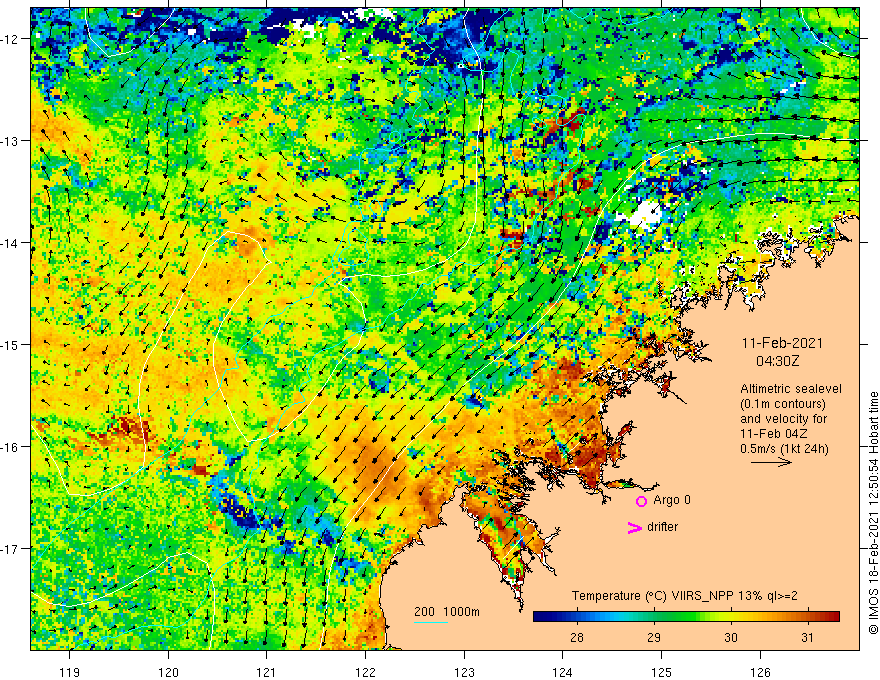This screenshot has width=880, height=680.
Task: Click longitude axis label '126'
Action: pyautogui.click(x=760, y=672)
